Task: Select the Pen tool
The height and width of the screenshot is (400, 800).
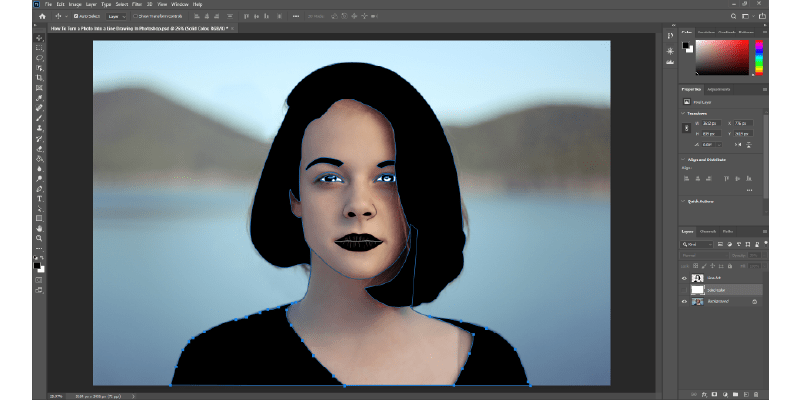Action: point(39,188)
